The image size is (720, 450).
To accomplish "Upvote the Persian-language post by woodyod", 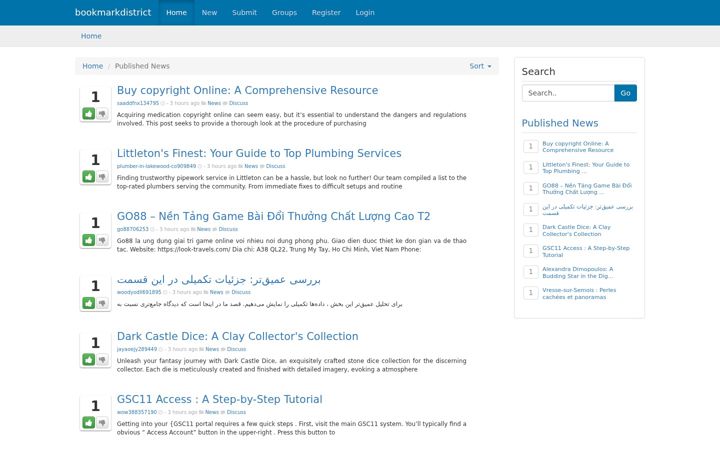I will pyautogui.click(x=89, y=303).
